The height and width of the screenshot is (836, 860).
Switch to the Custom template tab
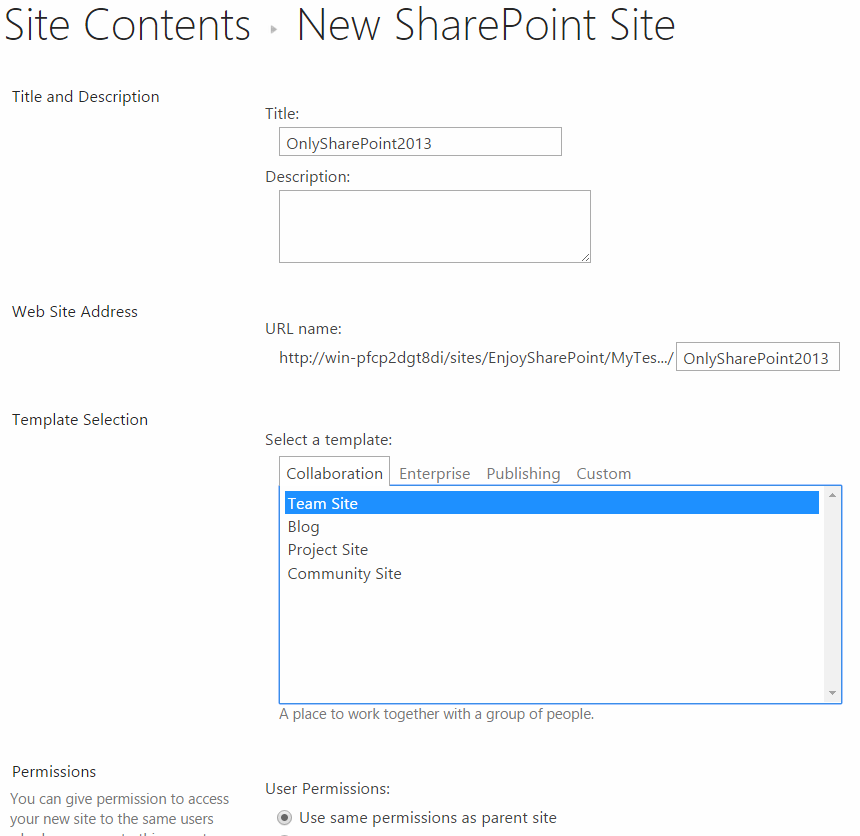603,473
